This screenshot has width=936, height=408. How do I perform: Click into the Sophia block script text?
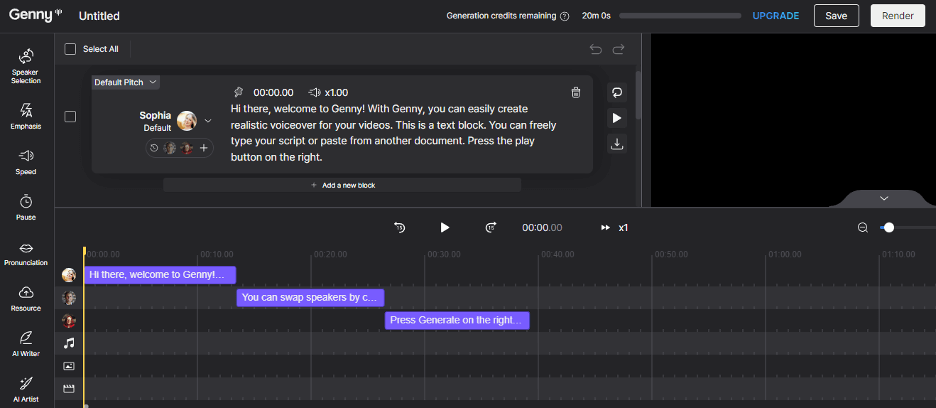[x=395, y=133]
